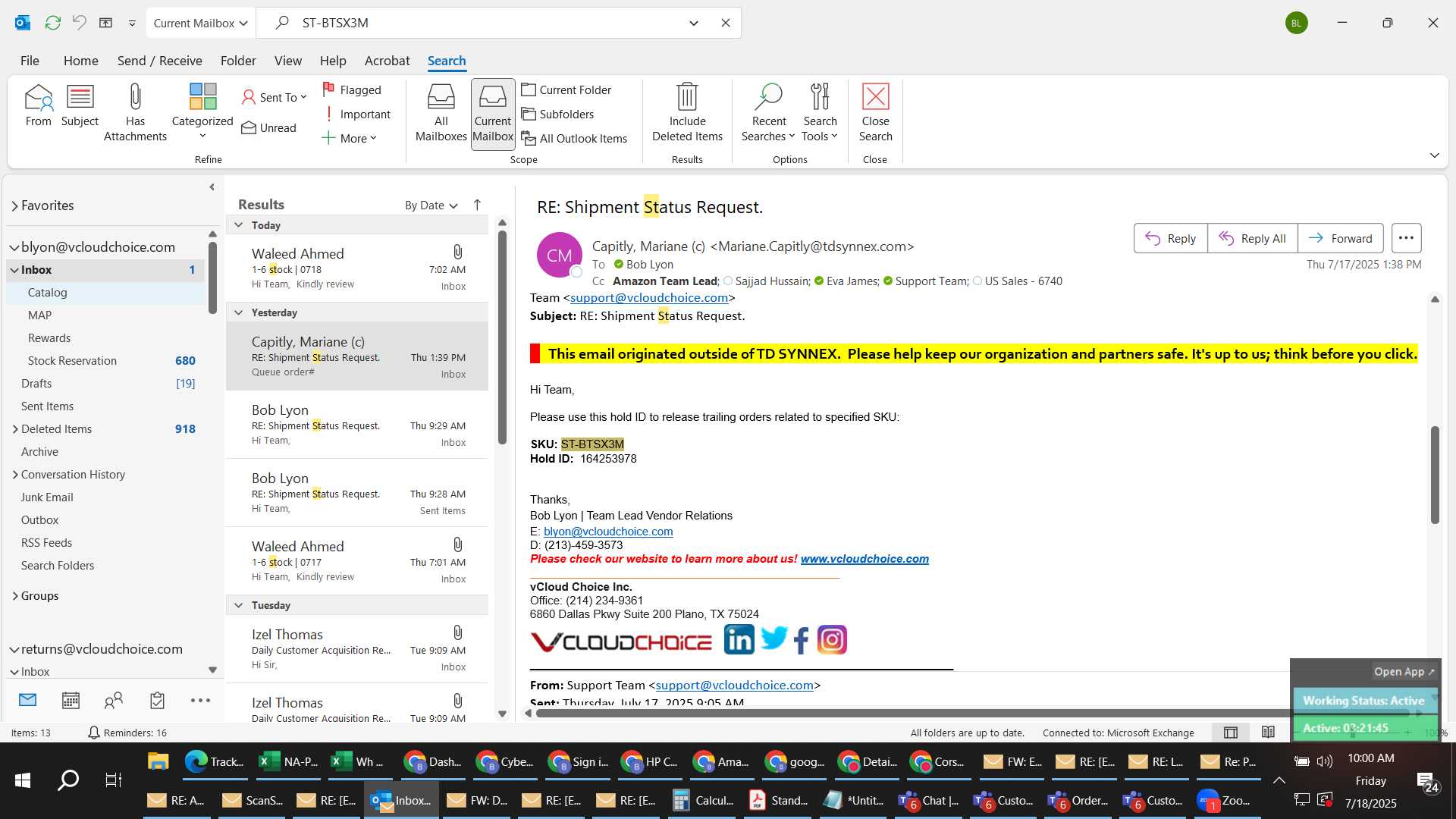Viewport: 1456px width, 819px height.
Task: Open Windows Start menu
Action: [x=23, y=780]
